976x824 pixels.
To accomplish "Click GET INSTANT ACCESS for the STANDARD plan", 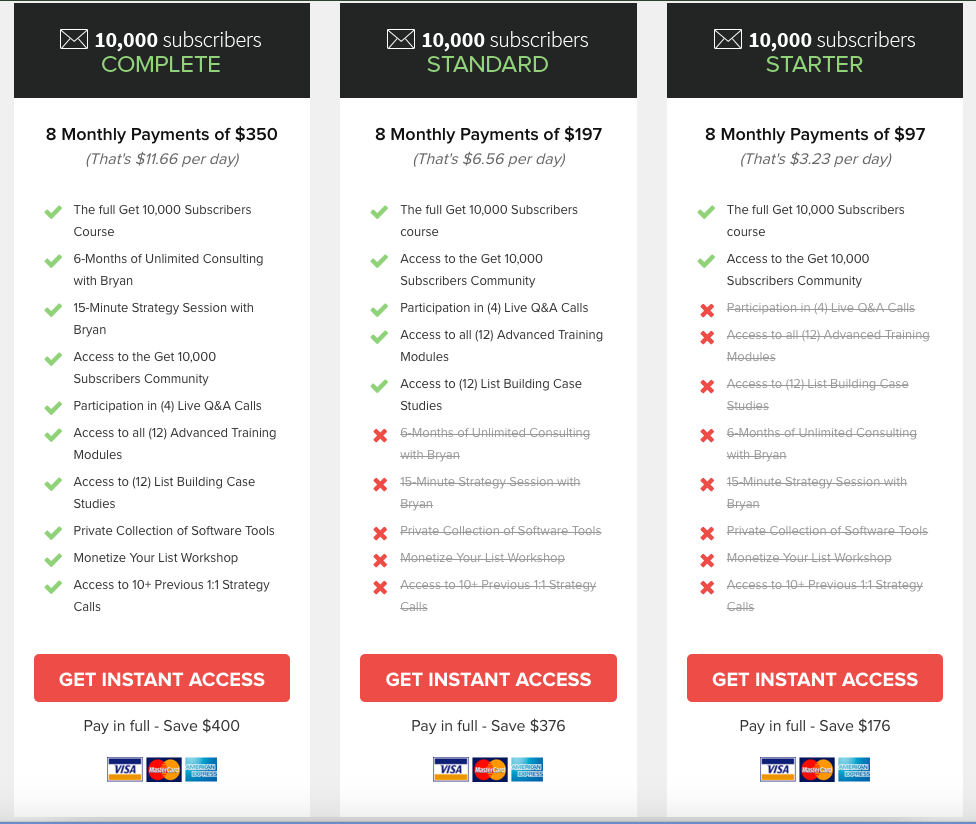I will pyautogui.click(x=489, y=678).
